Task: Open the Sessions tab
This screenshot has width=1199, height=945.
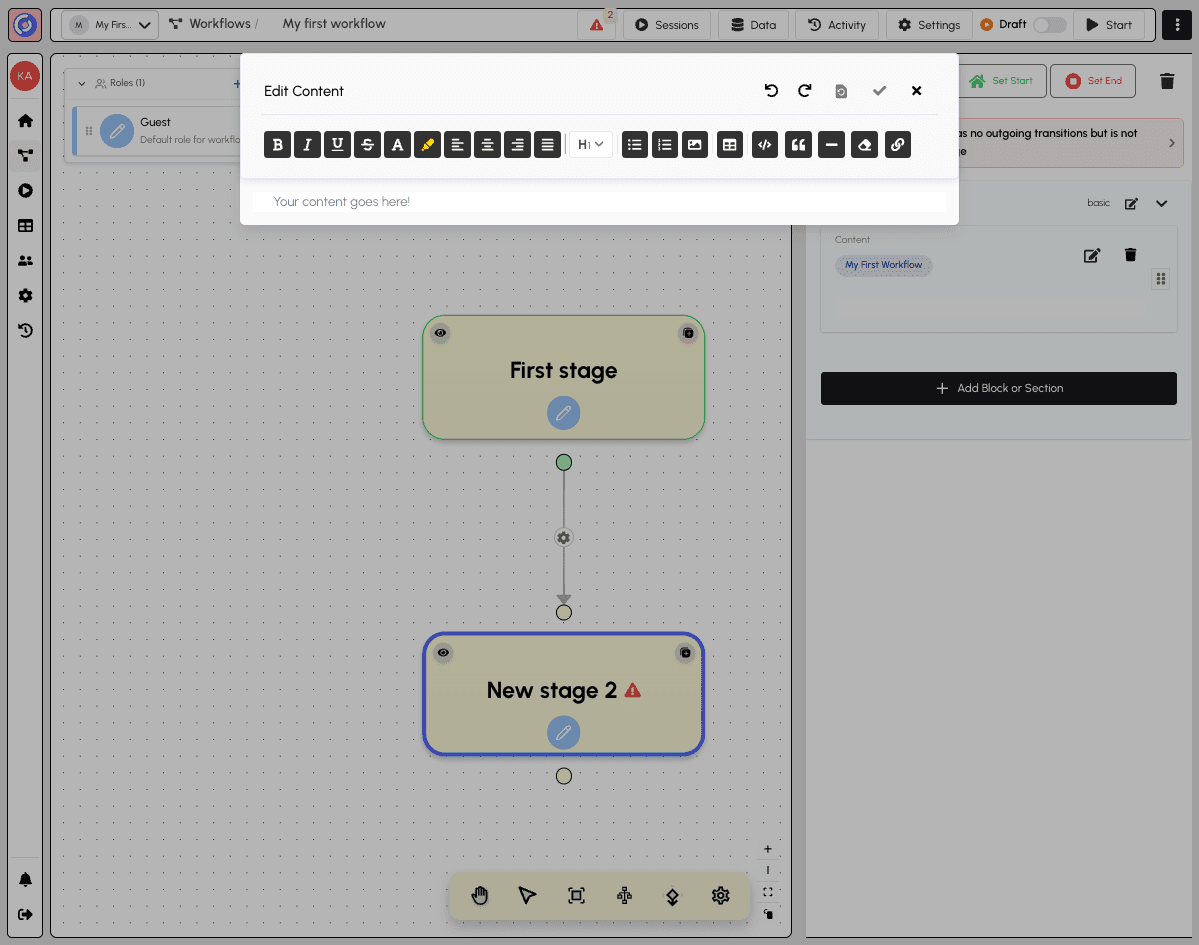Action: pos(666,25)
